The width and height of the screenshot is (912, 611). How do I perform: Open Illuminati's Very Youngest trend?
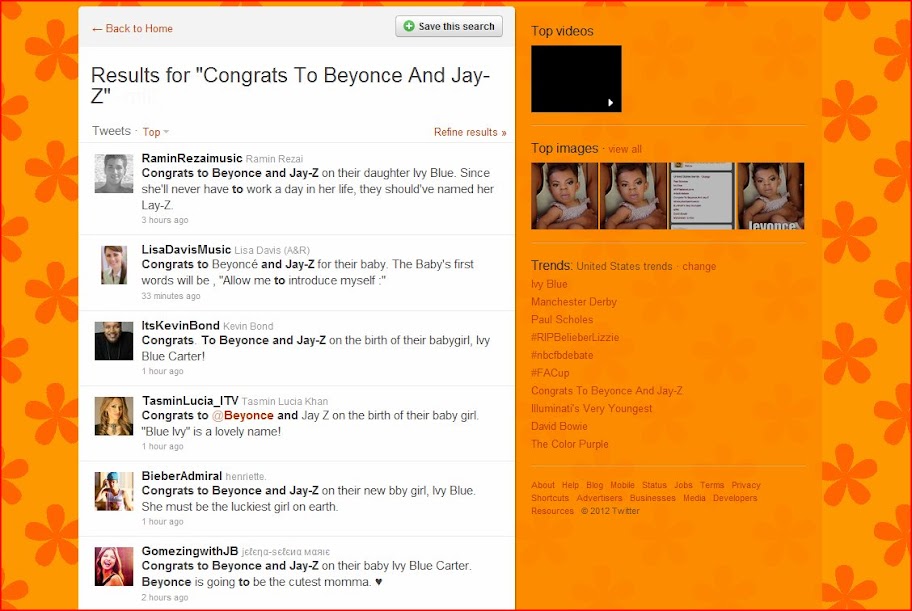tap(592, 408)
